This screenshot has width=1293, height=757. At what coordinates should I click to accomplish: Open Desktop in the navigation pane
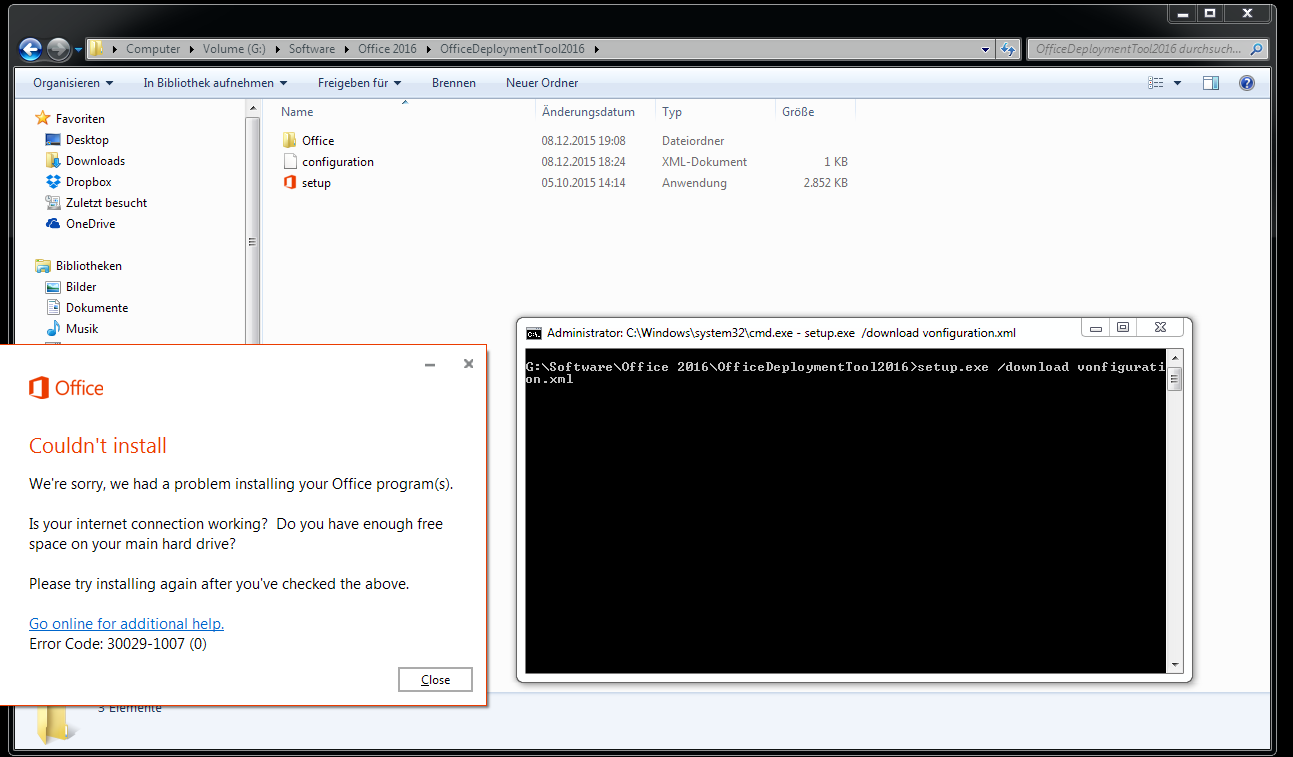tap(87, 140)
